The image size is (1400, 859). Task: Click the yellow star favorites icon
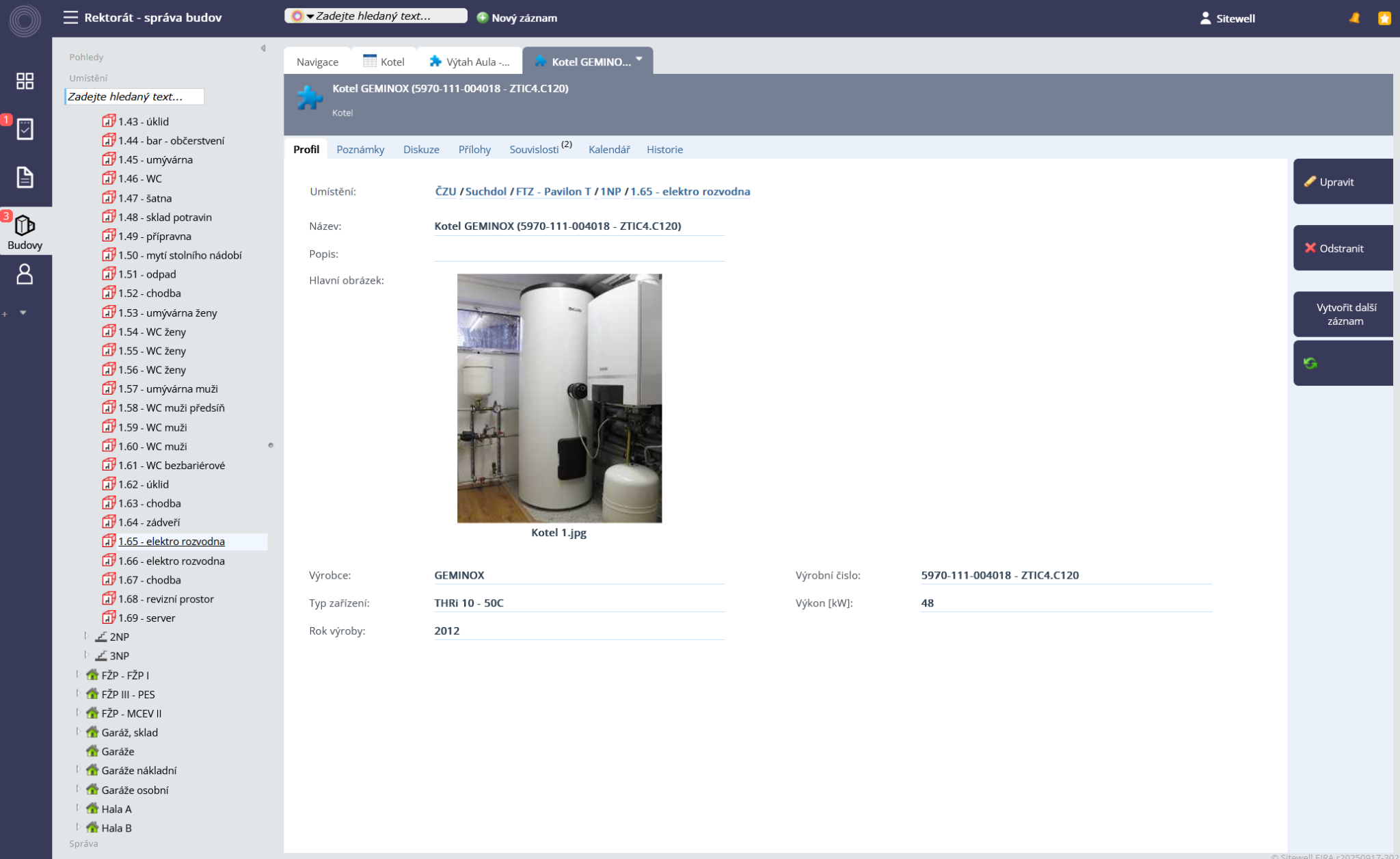[1384, 18]
